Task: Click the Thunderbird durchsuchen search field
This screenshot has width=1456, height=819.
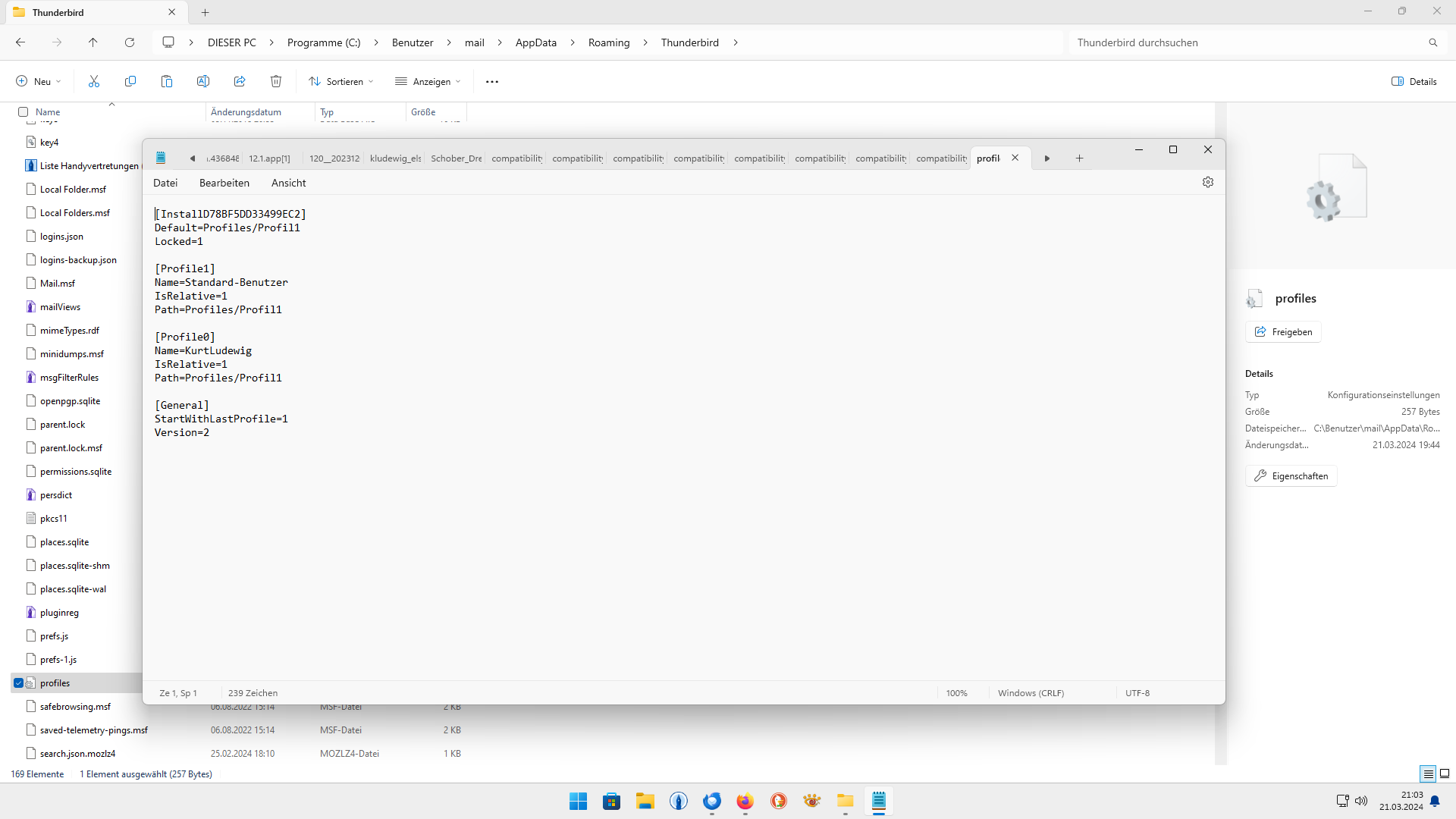Action: point(1244,42)
